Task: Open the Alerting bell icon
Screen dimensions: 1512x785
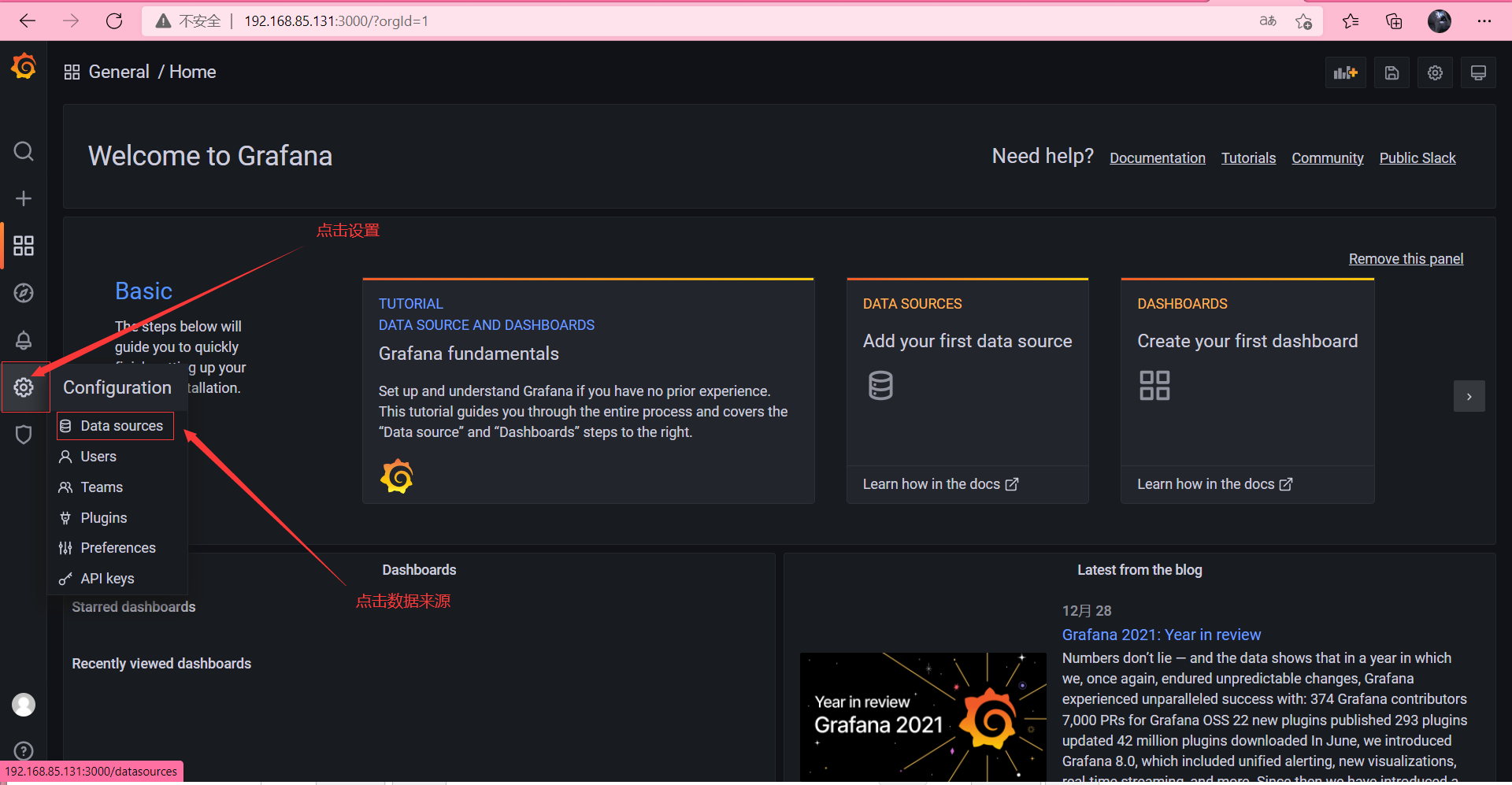Action: coord(24,340)
